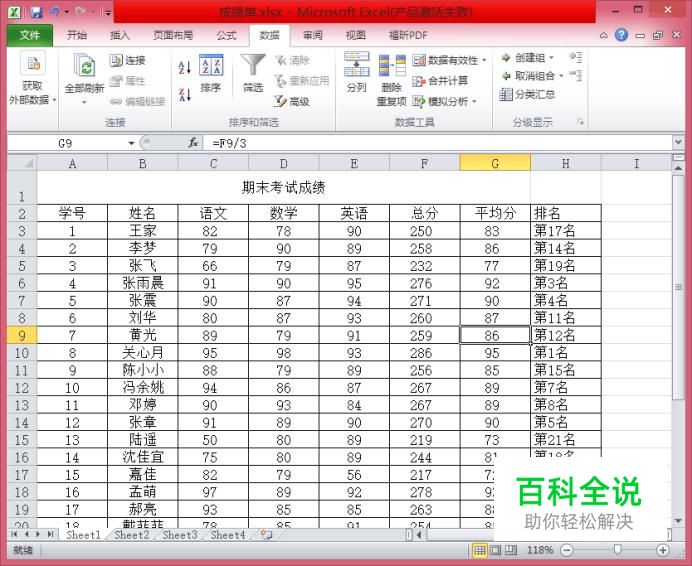Viewport: 692px width, 566px height.
Task: Switch to the Foxit PDF tab
Action: coord(408,35)
